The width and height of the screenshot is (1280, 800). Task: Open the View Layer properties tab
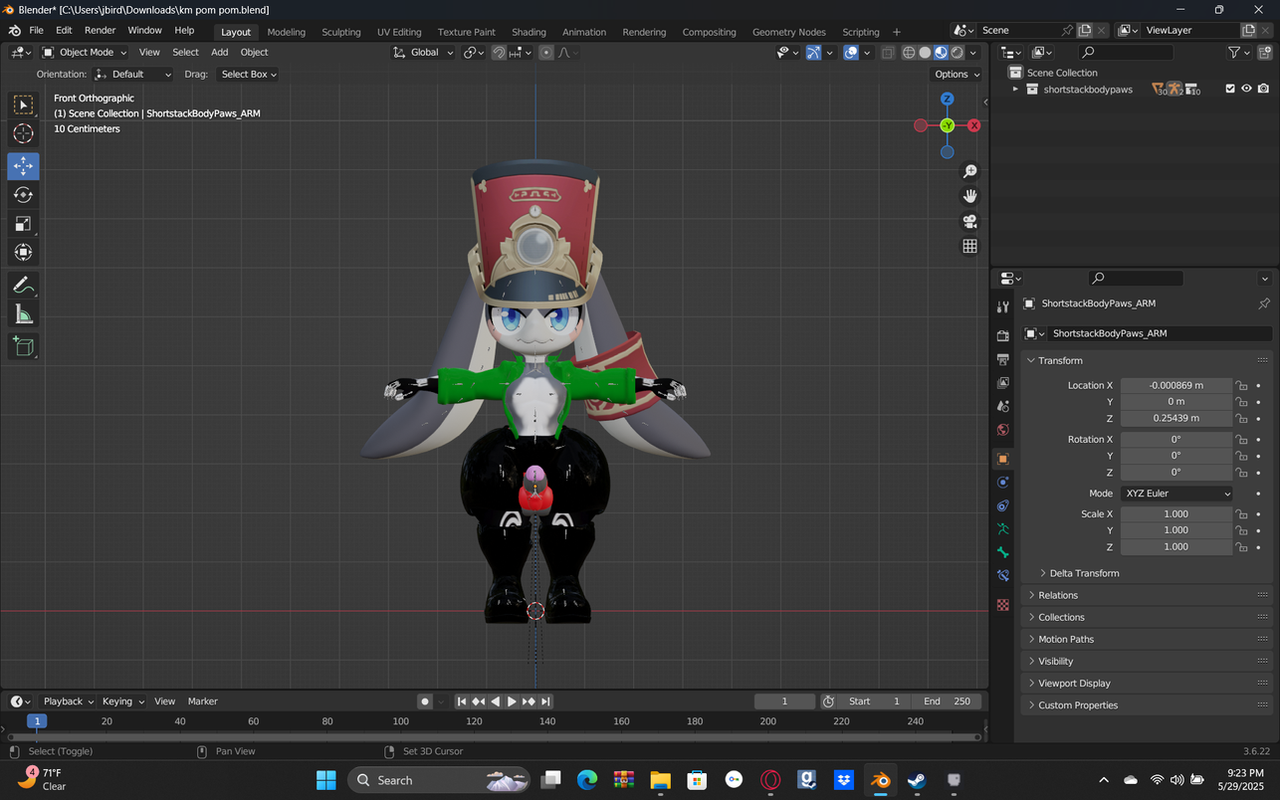pyautogui.click(x=1003, y=383)
